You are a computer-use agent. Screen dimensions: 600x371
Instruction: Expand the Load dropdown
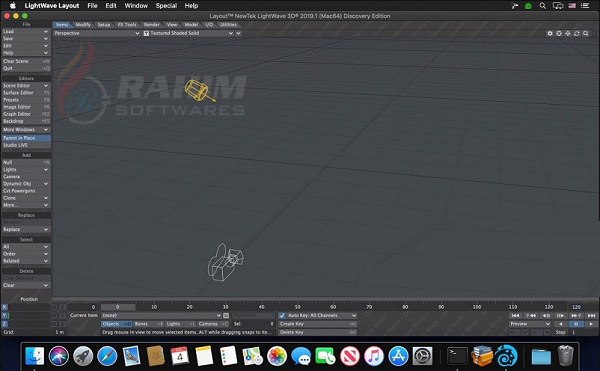point(26,31)
